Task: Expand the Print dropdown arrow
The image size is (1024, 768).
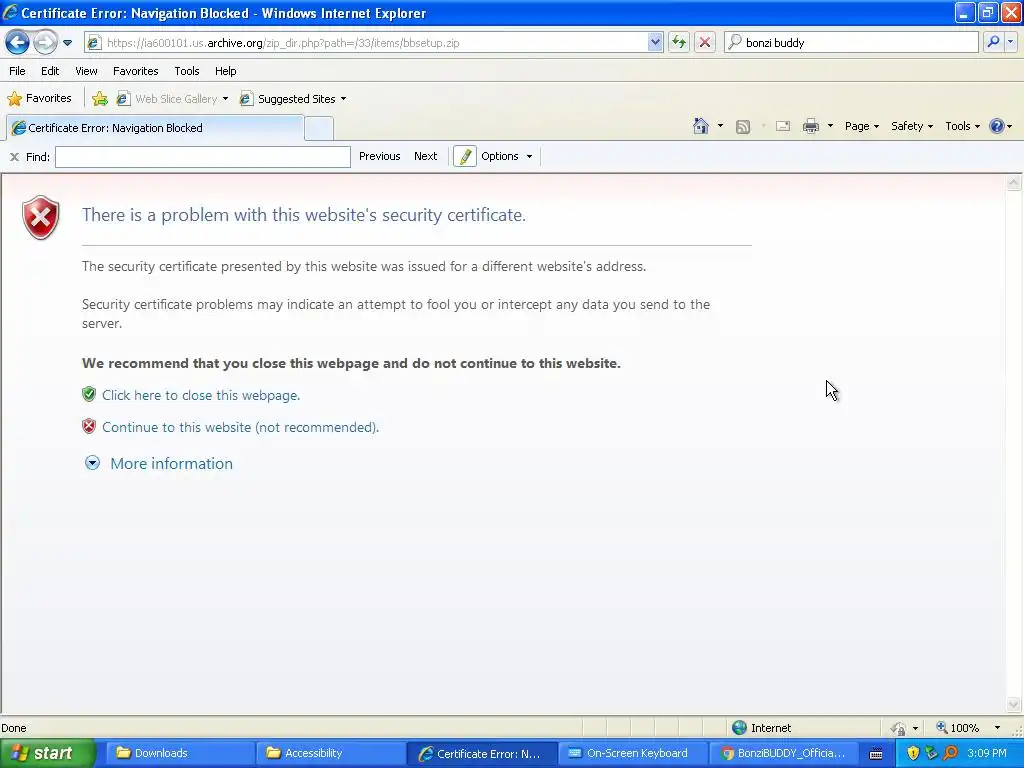Action: [x=830, y=126]
